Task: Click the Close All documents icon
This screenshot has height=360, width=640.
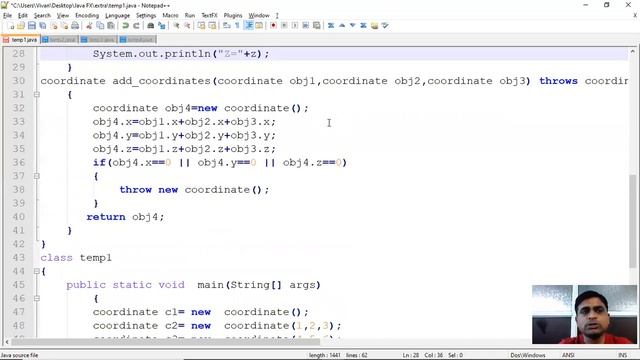Action: [64, 26]
